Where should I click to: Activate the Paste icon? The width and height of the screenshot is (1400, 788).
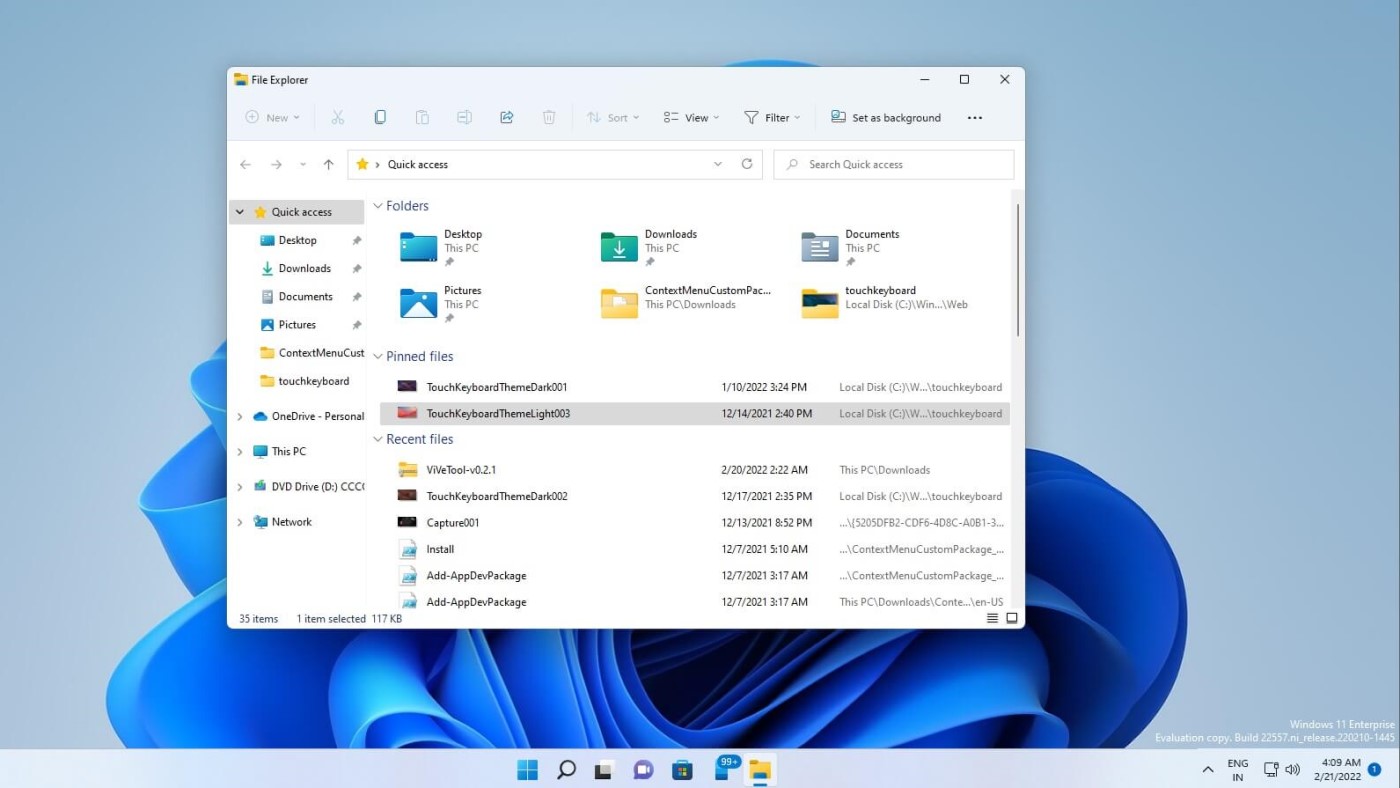(422, 117)
